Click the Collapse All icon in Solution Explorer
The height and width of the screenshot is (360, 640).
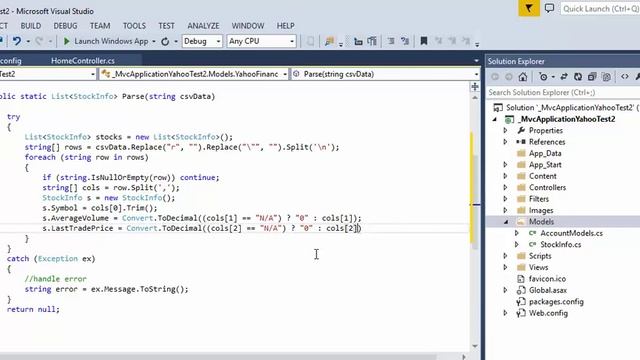pos(592,76)
